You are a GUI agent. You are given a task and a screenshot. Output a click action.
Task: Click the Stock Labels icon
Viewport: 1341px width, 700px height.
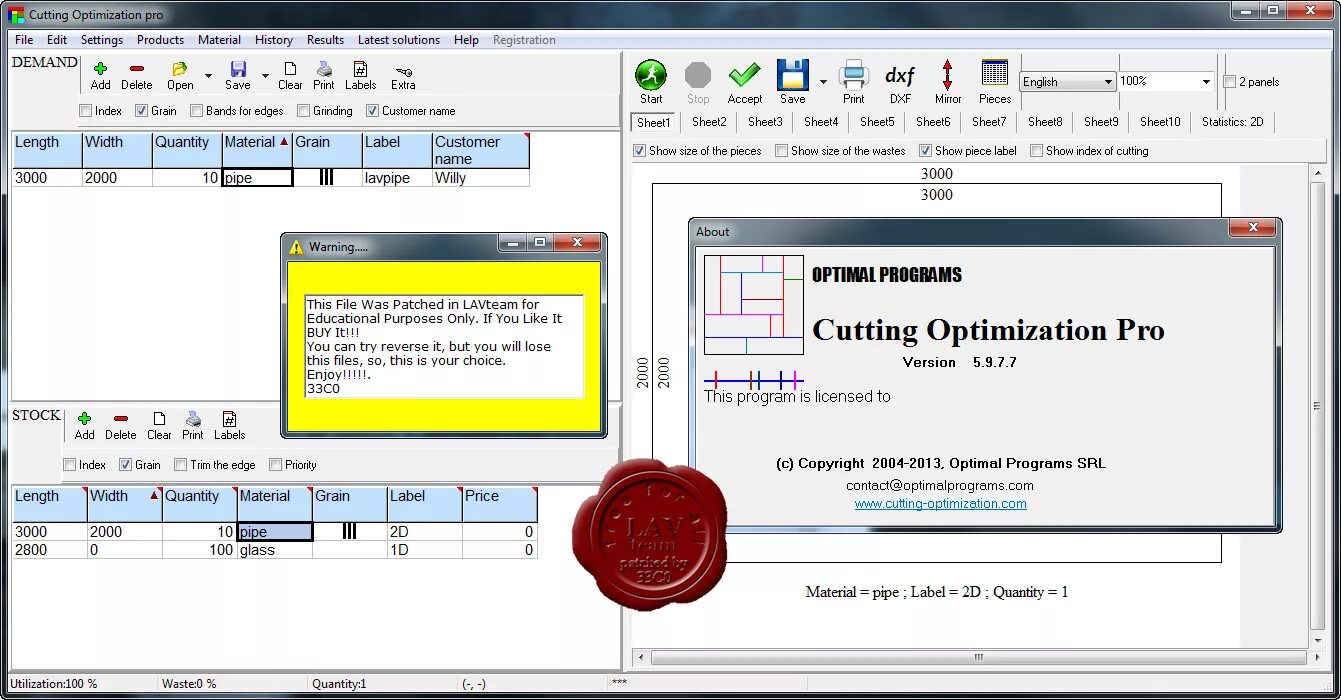[x=229, y=418]
